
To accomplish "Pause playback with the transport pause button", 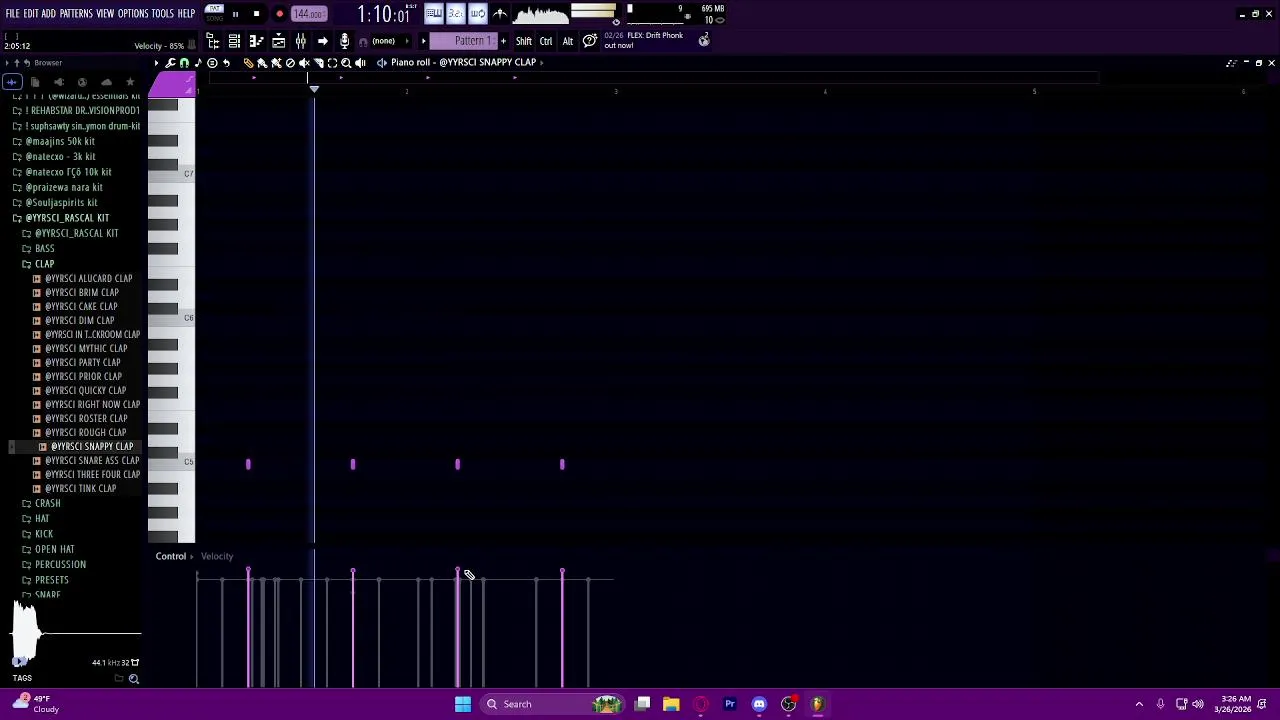I will [235, 14].
